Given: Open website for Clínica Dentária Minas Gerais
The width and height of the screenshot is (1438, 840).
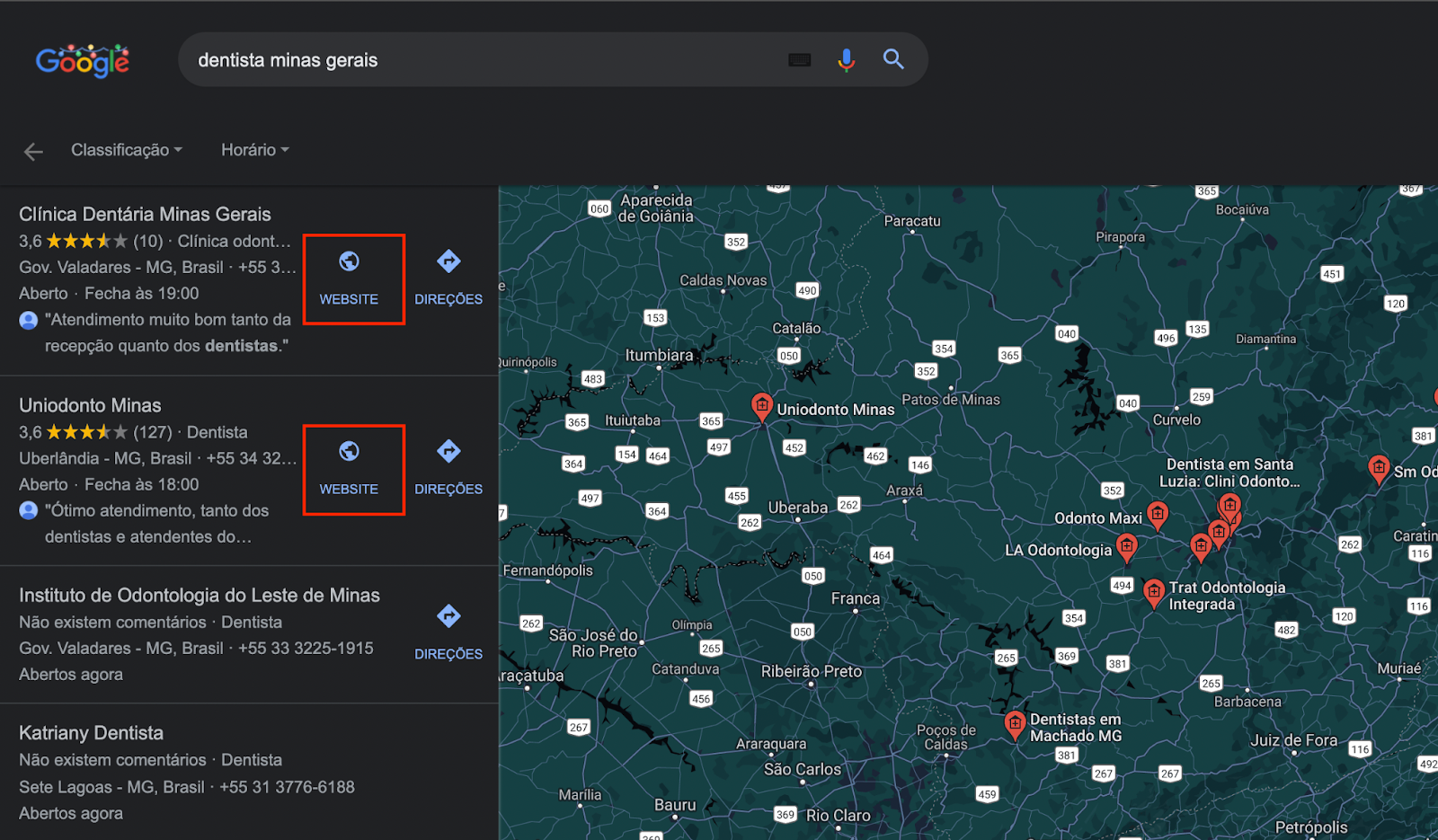Looking at the screenshot, I should pyautogui.click(x=350, y=279).
